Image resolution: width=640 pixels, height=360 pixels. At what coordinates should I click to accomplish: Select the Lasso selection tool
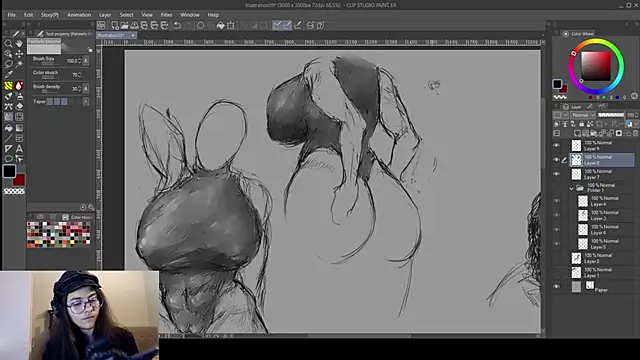(8, 64)
